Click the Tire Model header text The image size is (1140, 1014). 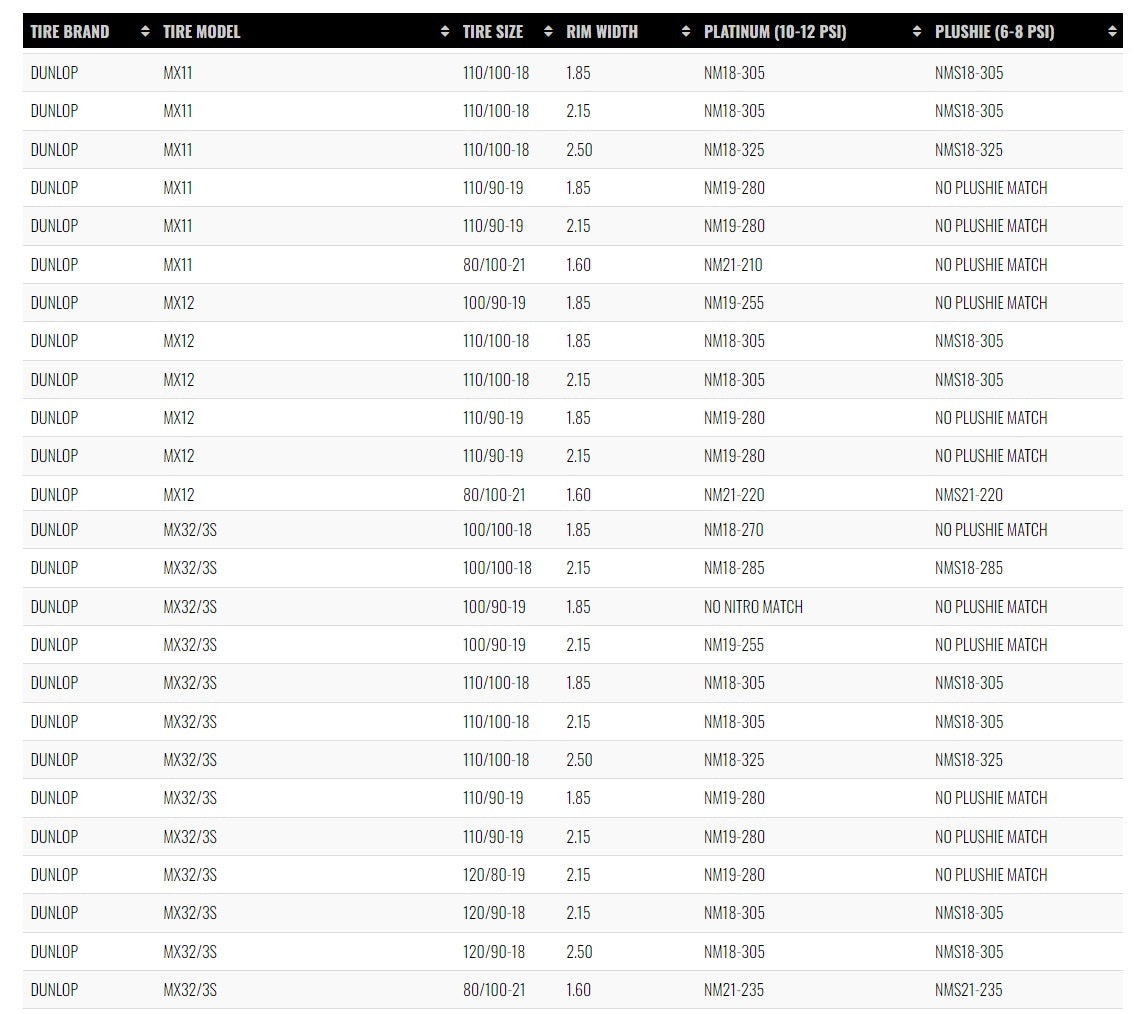click(201, 32)
